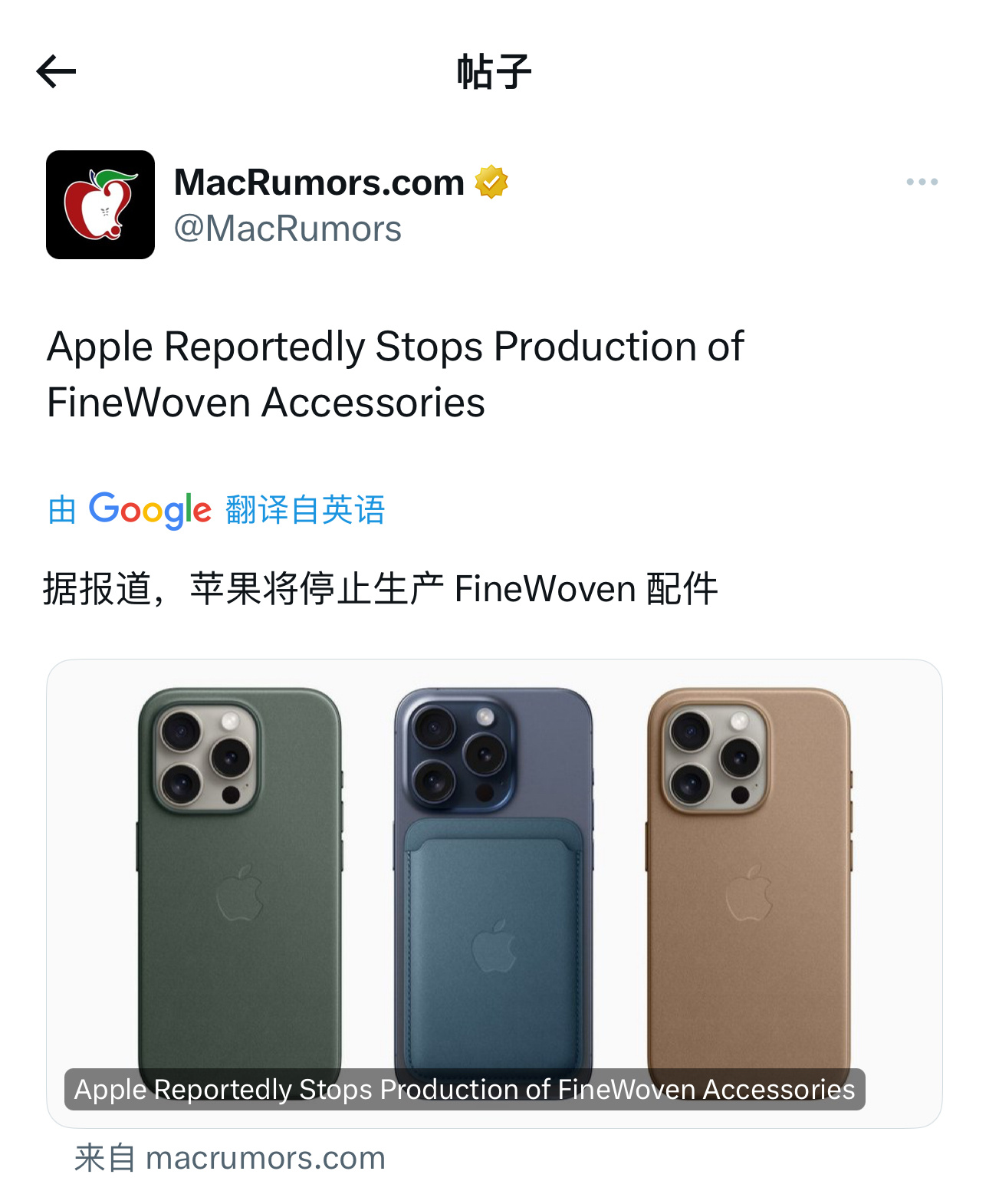
Task: Tap the 由 label before Google
Action: [62, 510]
